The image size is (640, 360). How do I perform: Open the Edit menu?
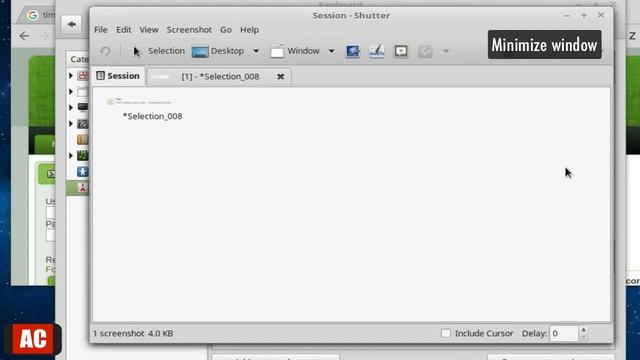(124, 30)
